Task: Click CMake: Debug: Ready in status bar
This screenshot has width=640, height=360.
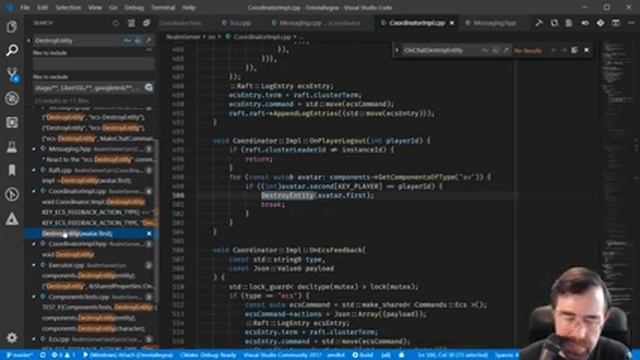Action: 208,355
